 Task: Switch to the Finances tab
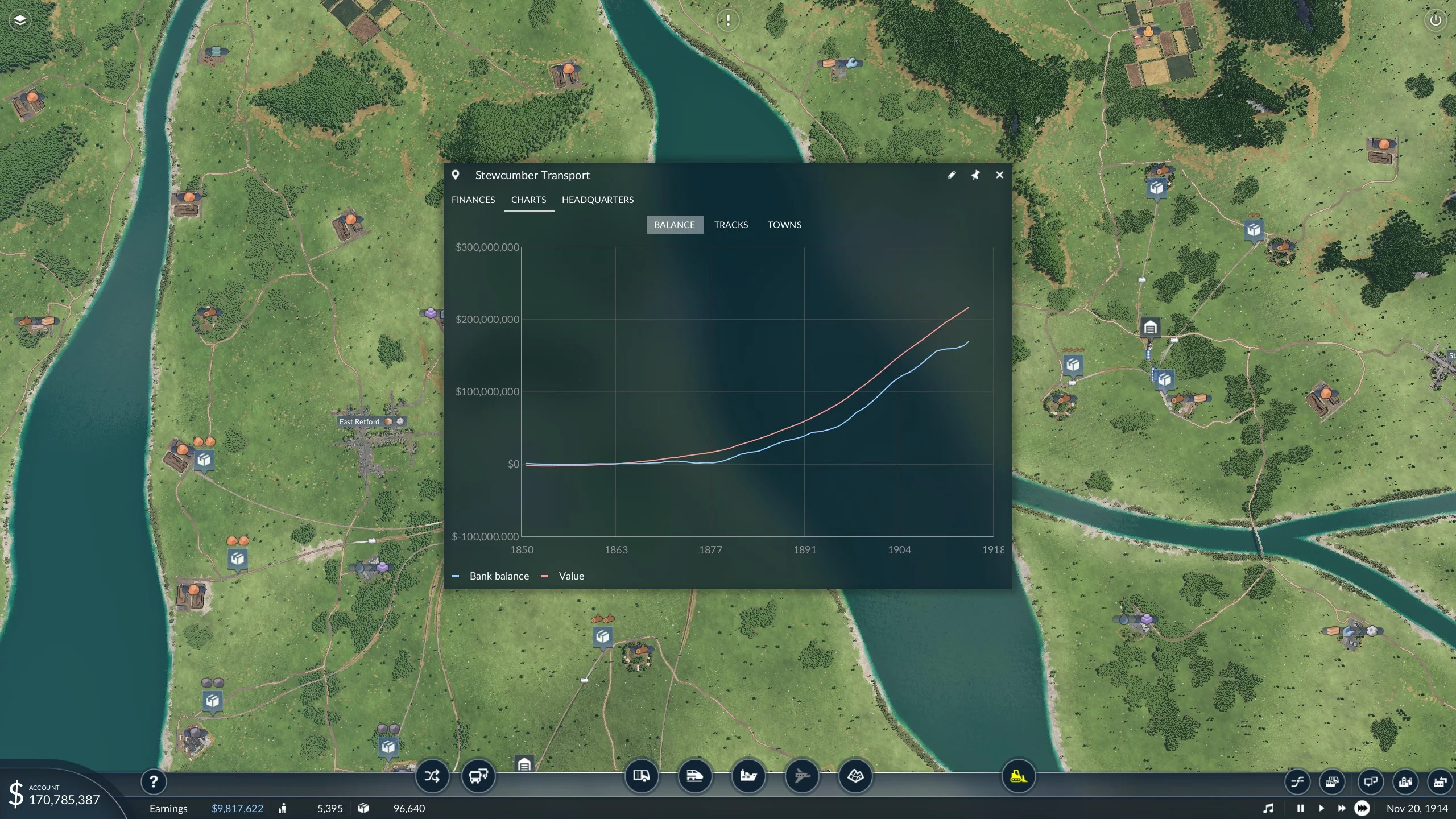point(473,200)
